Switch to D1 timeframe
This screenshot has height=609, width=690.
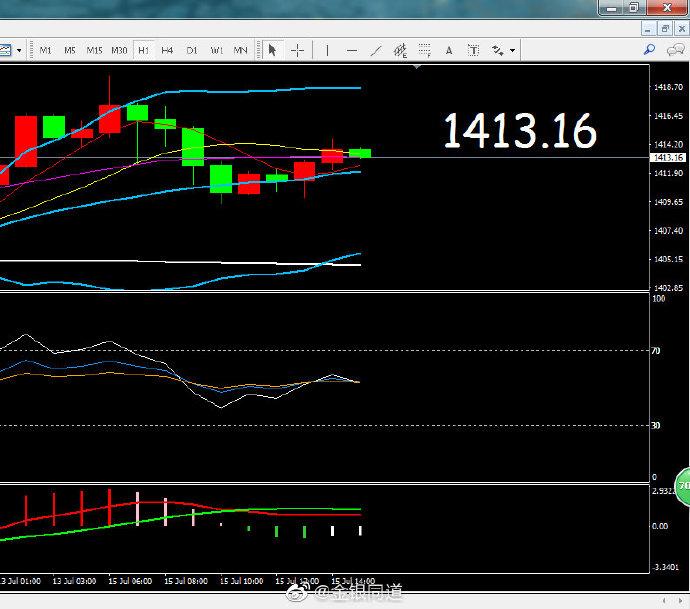(x=192, y=51)
